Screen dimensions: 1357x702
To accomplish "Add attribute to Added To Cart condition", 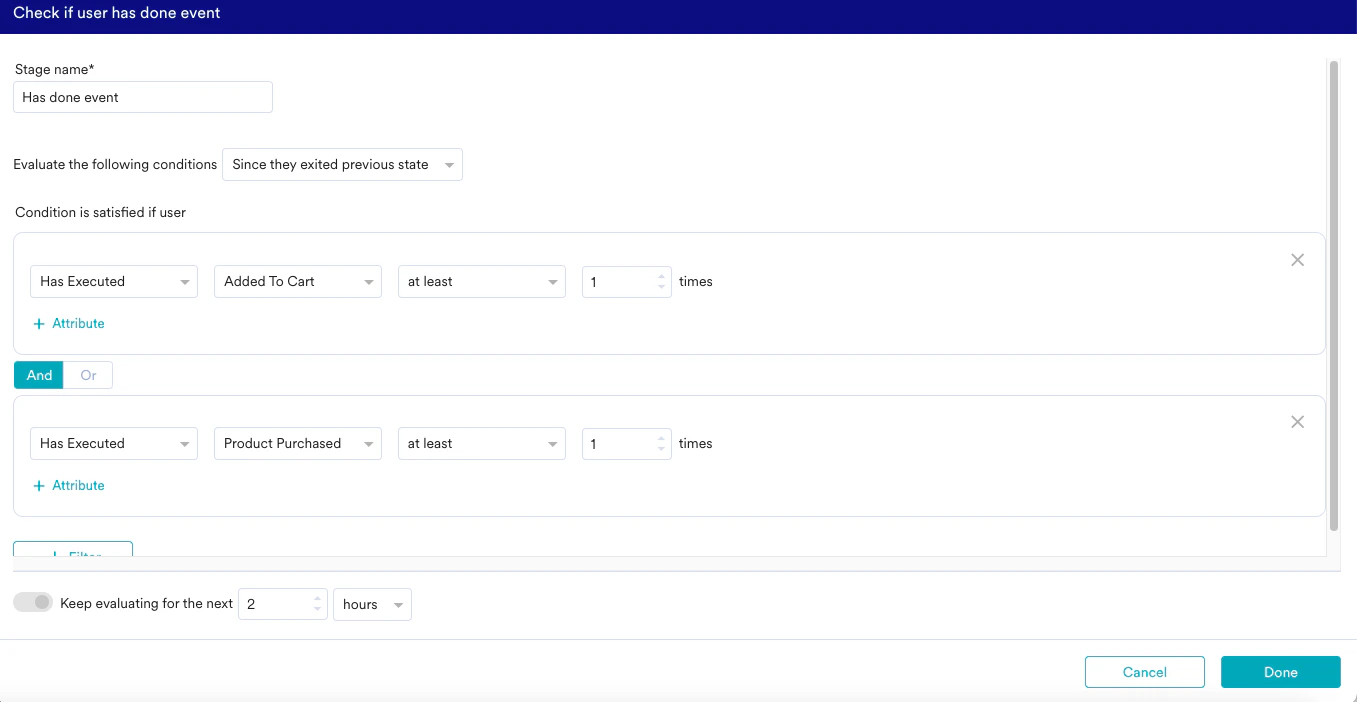I will 69,324.
